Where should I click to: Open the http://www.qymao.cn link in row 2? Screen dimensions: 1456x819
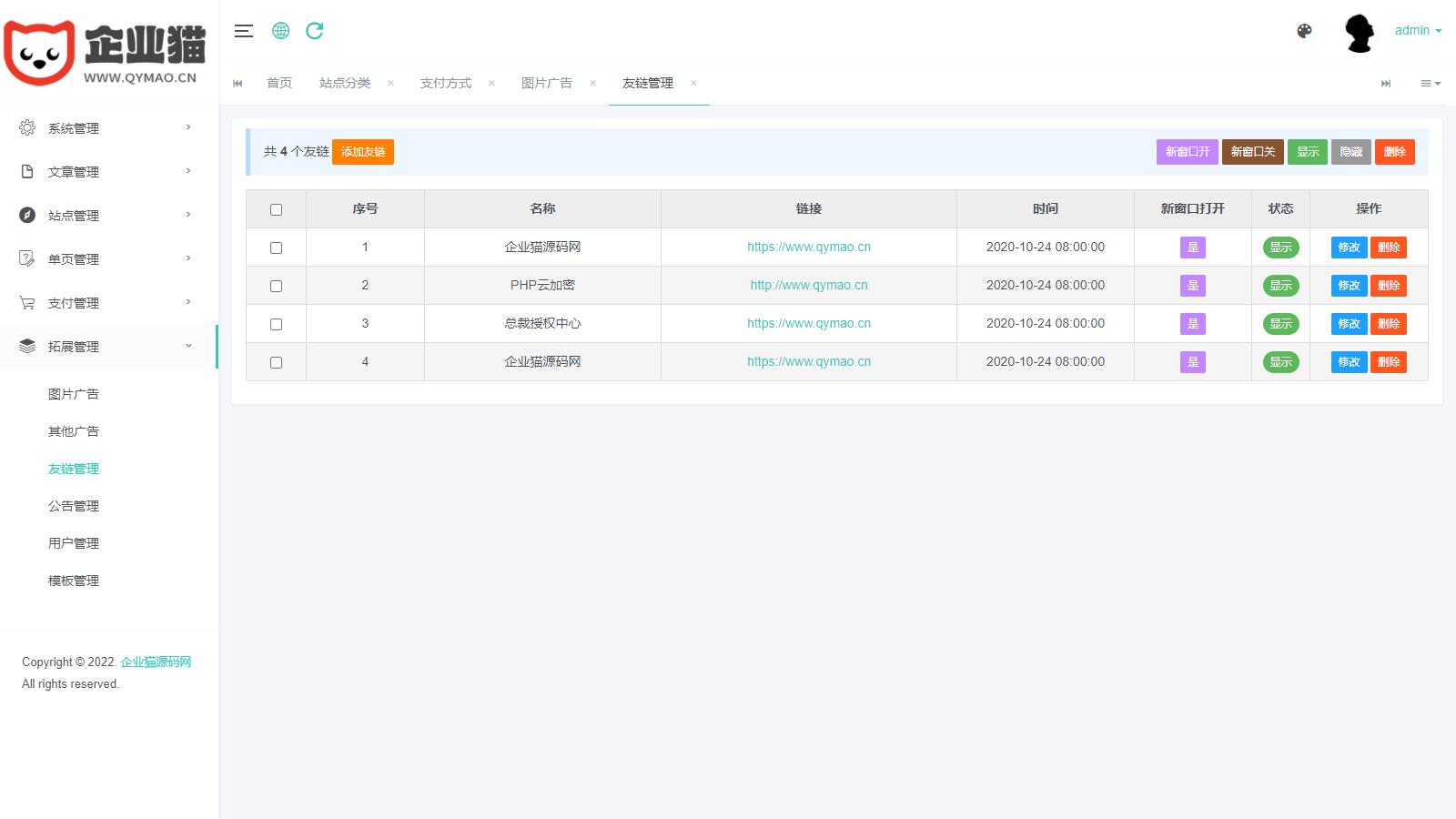tap(808, 285)
